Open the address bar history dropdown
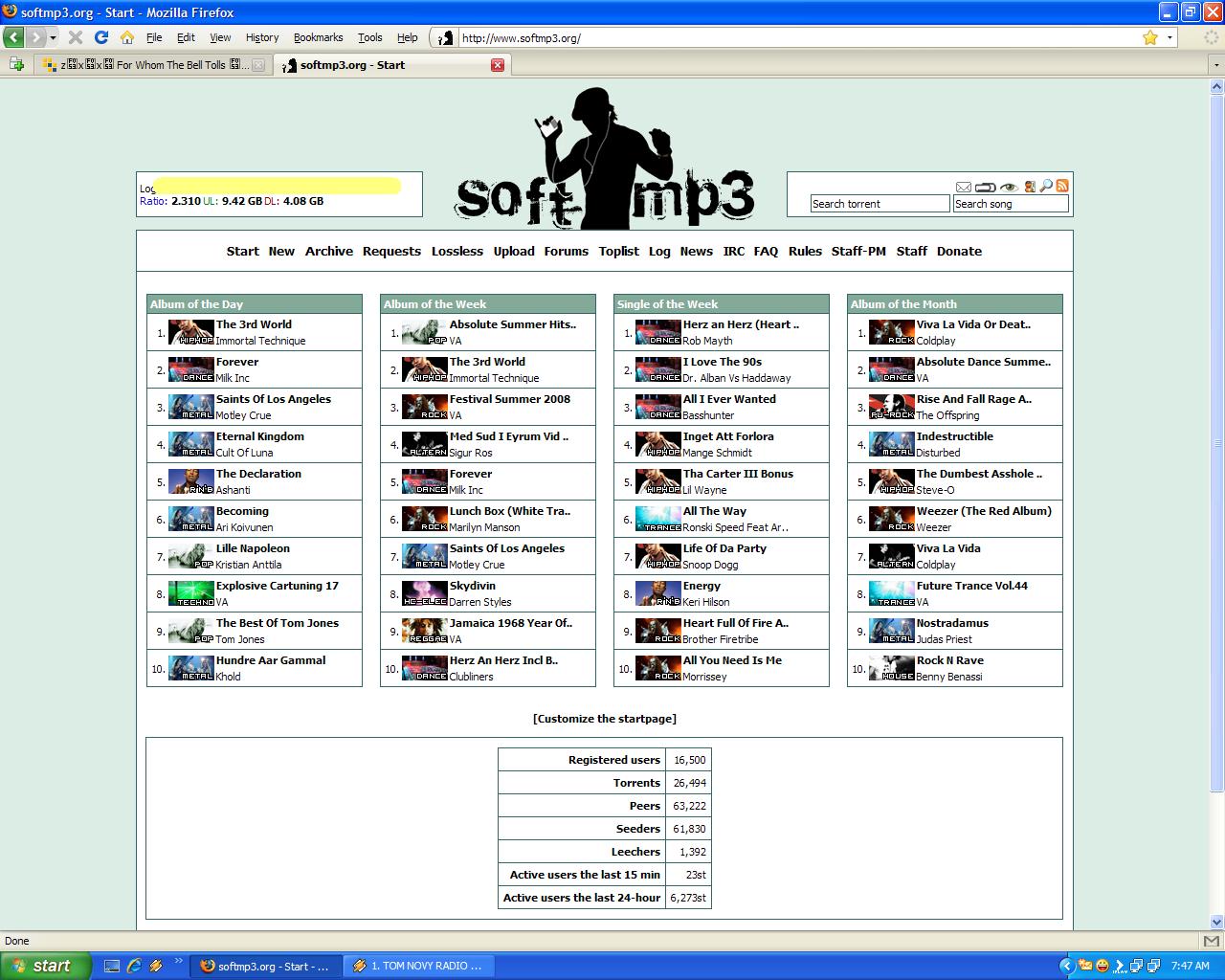The height and width of the screenshot is (980, 1225). [1169, 37]
